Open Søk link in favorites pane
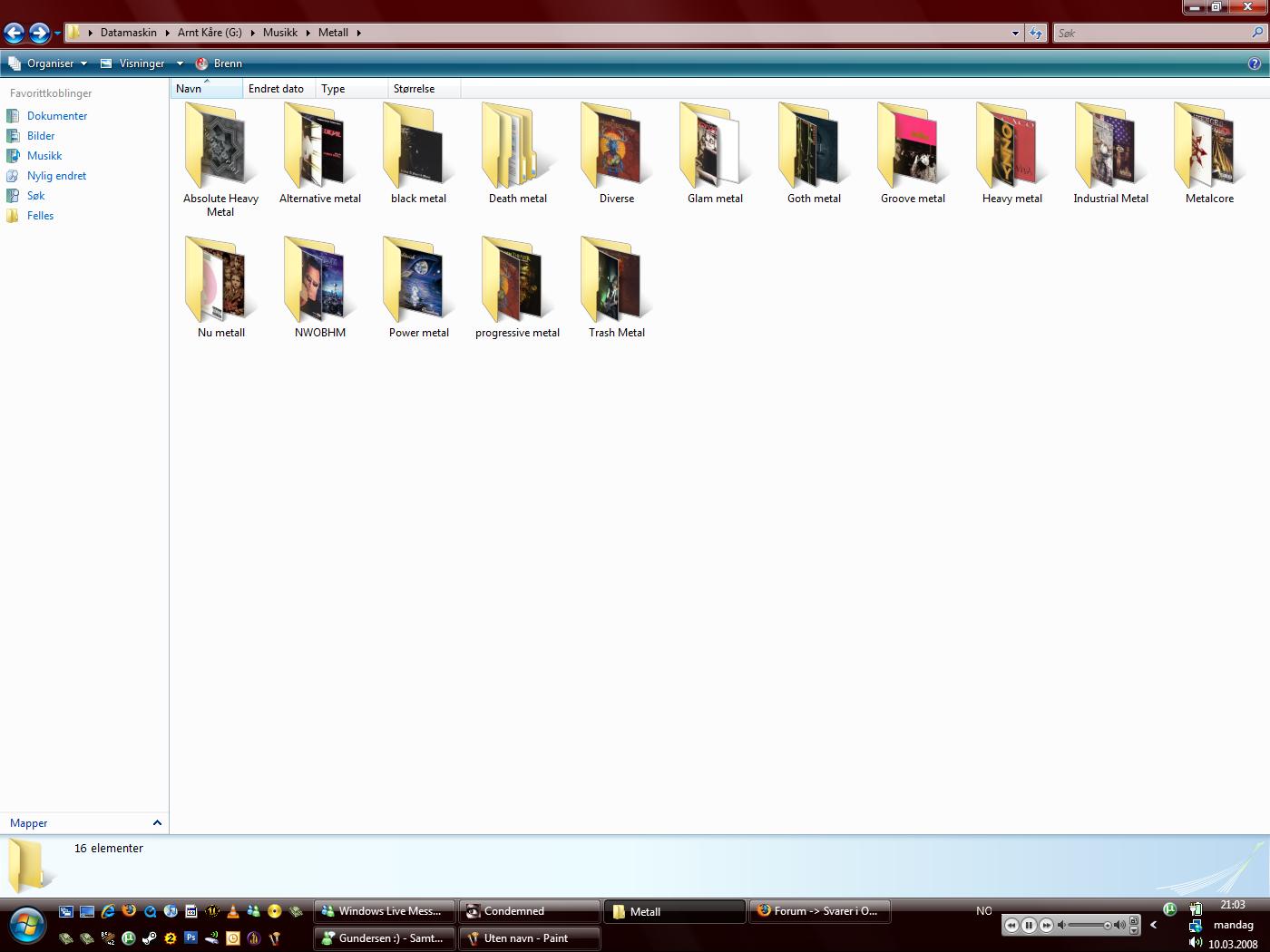1270x952 pixels. [35, 196]
